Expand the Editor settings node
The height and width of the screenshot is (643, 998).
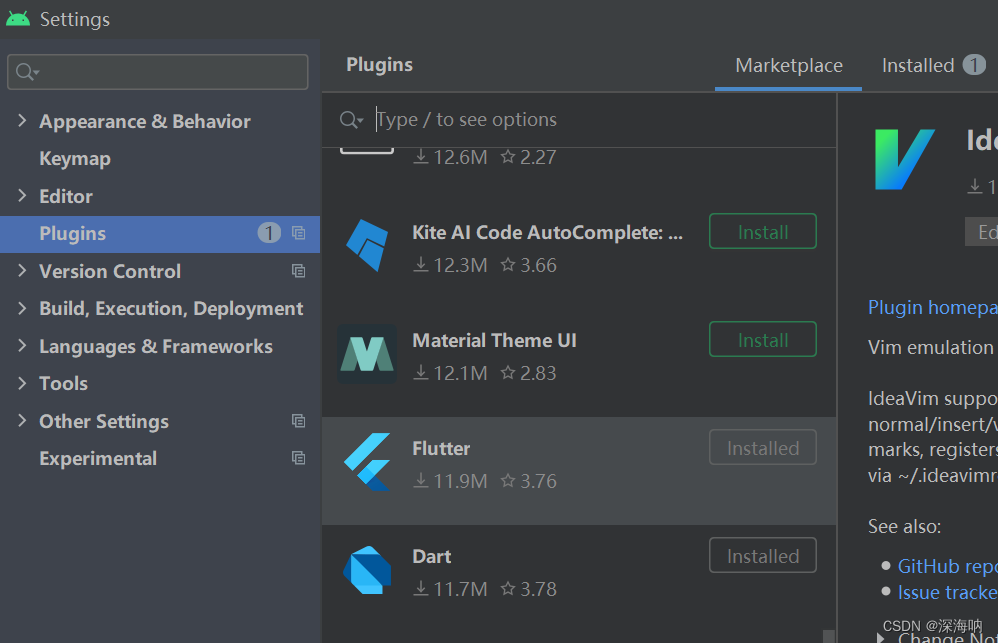coord(22,195)
